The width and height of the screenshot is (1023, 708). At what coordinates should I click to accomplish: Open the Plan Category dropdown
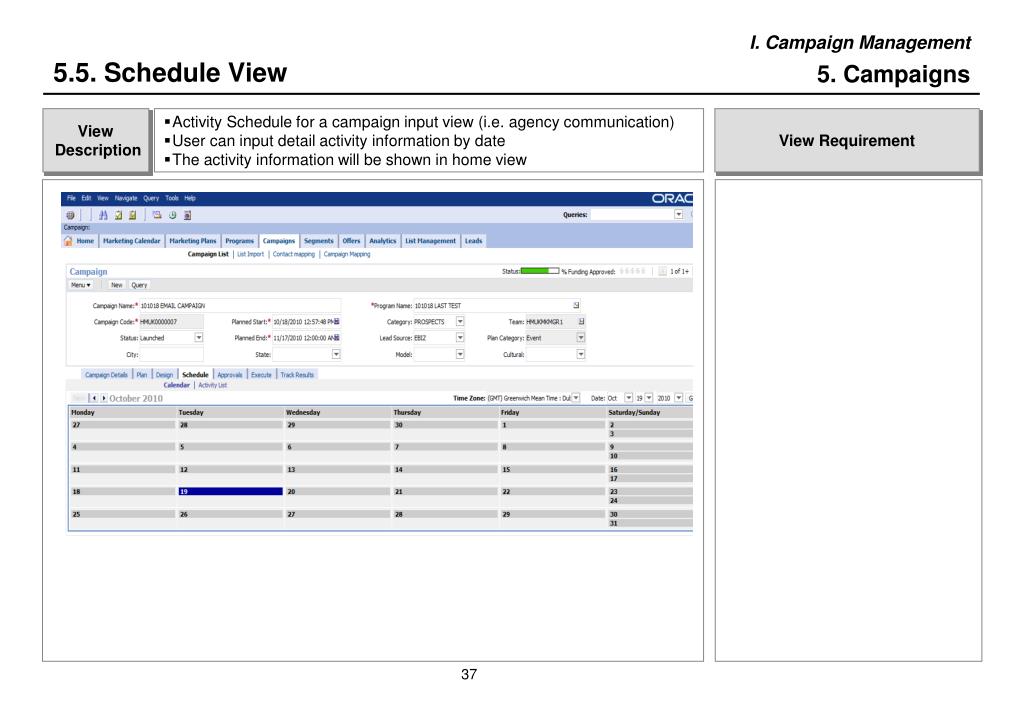pyautogui.click(x=581, y=338)
